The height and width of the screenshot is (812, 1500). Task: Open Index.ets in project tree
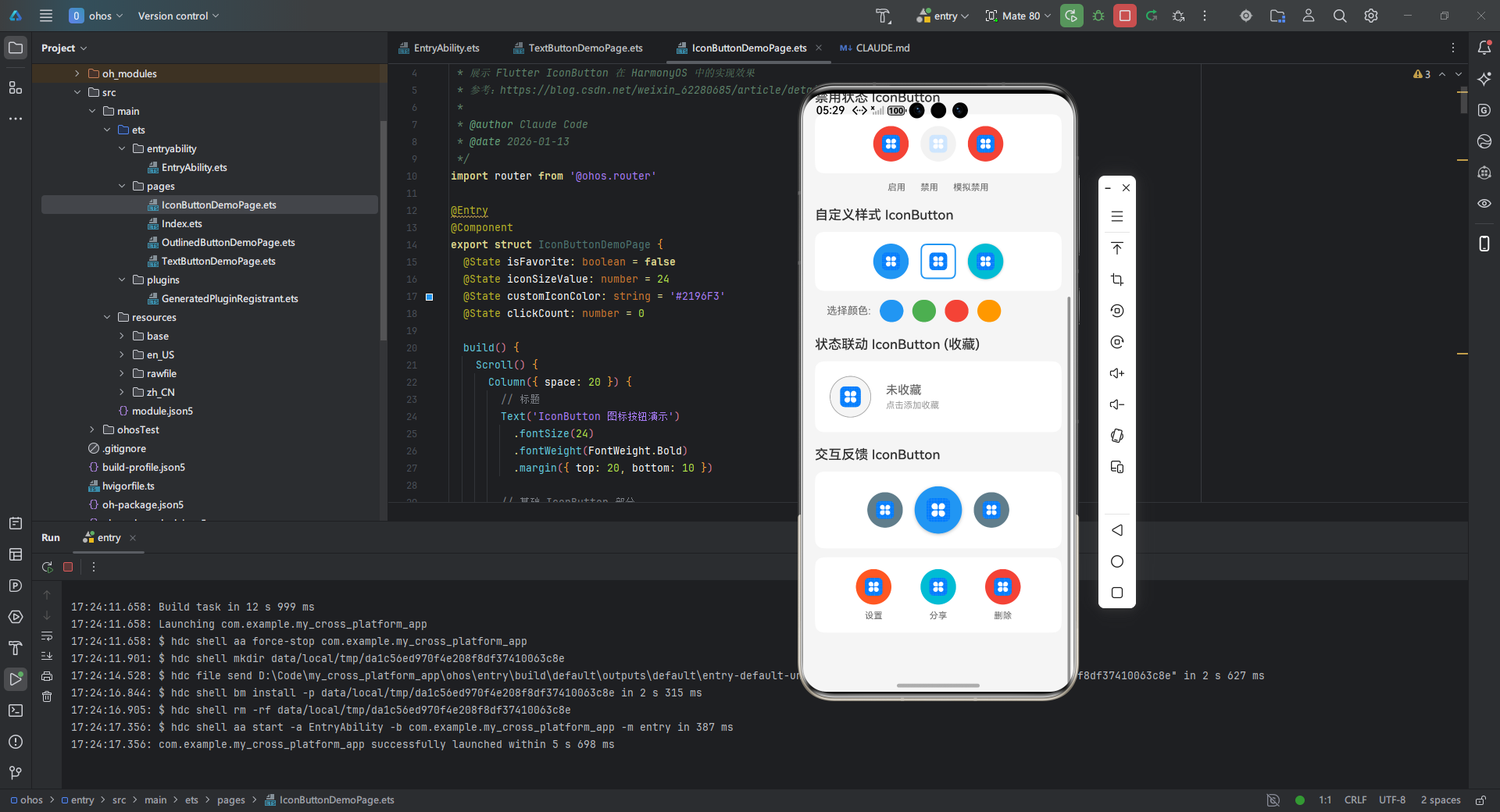point(181,223)
